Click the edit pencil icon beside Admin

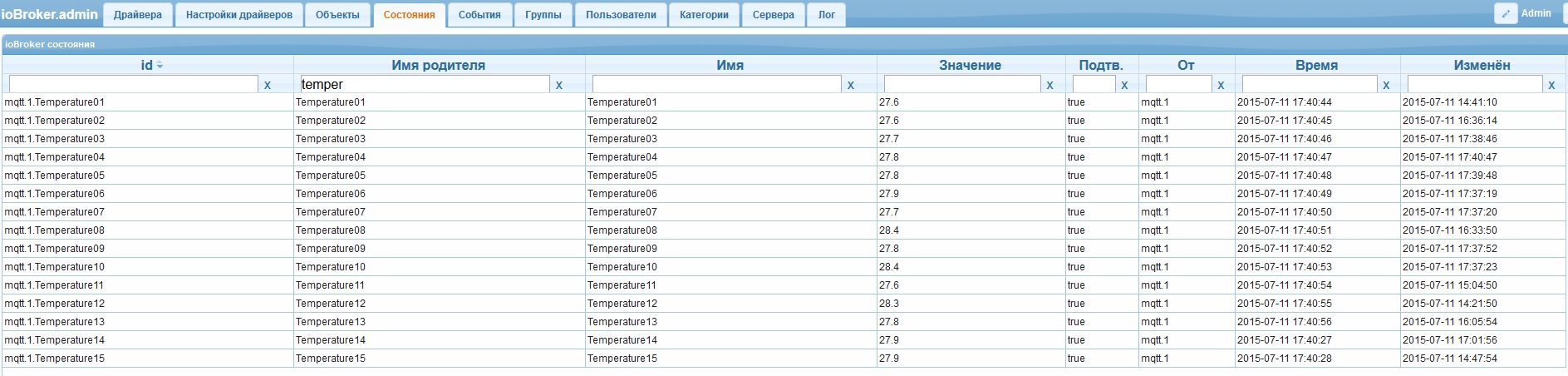1506,13
